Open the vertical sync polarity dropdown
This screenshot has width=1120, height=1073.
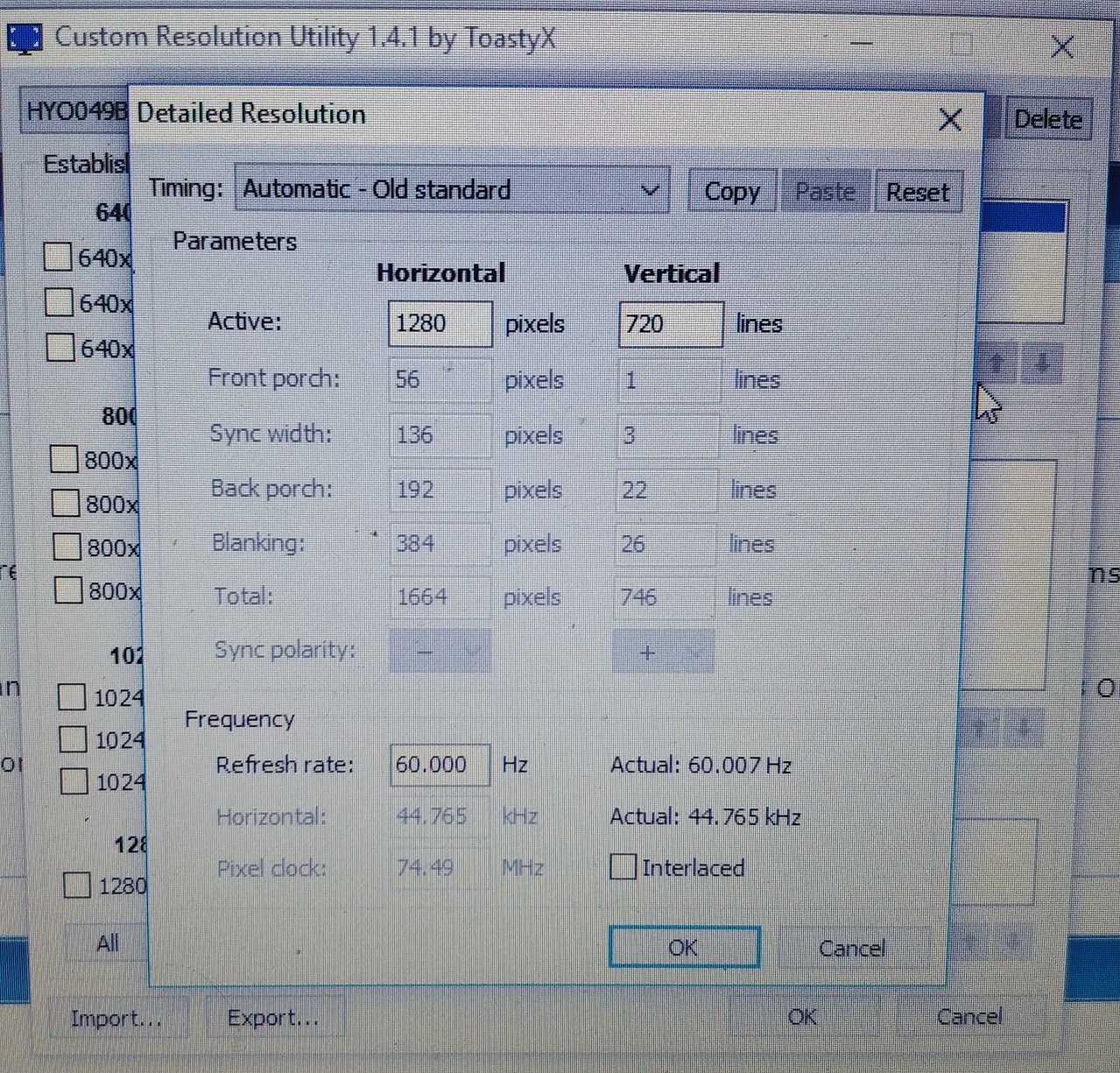pos(663,653)
